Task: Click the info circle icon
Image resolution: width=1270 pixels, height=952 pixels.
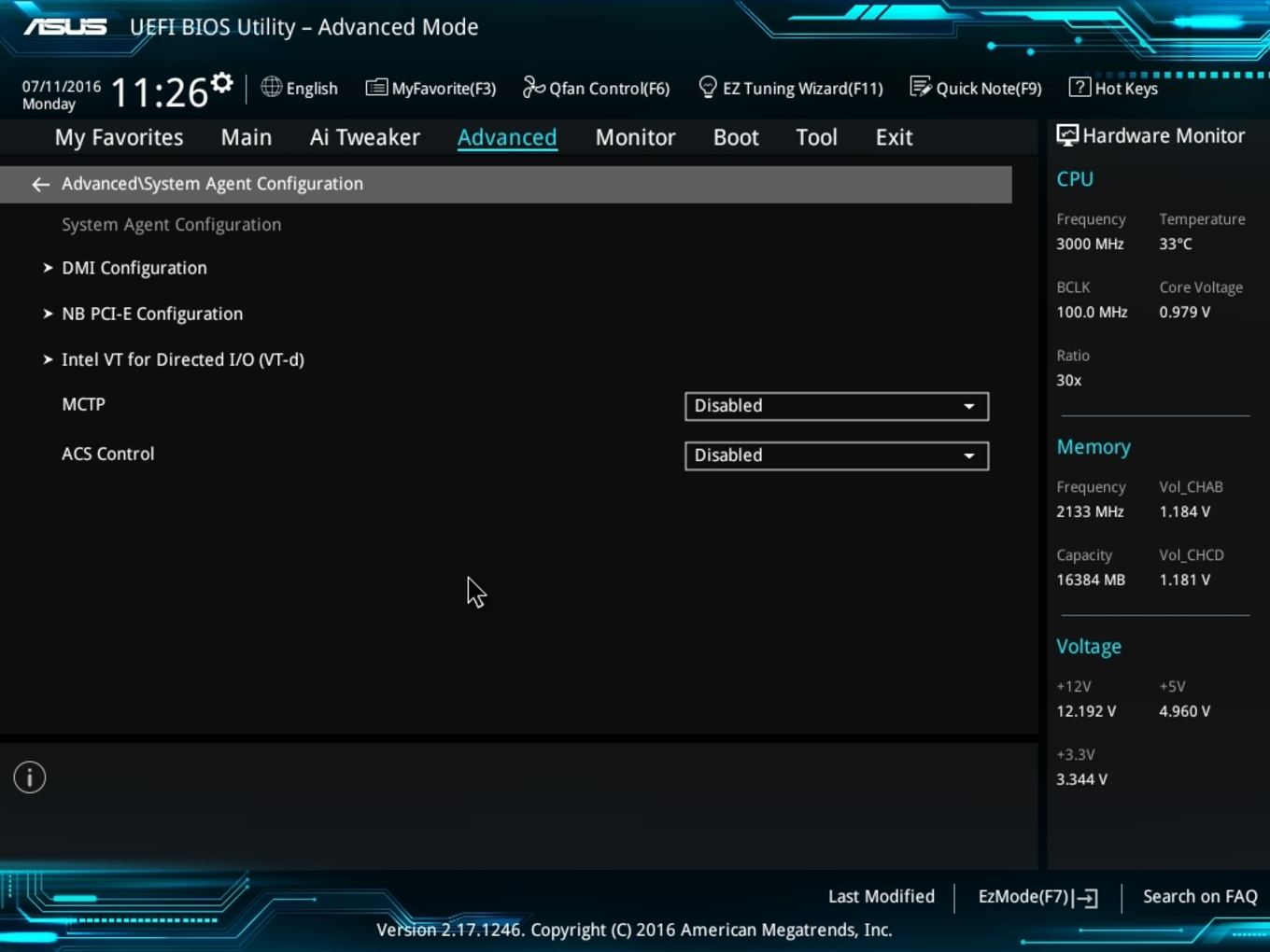Action: point(30,777)
